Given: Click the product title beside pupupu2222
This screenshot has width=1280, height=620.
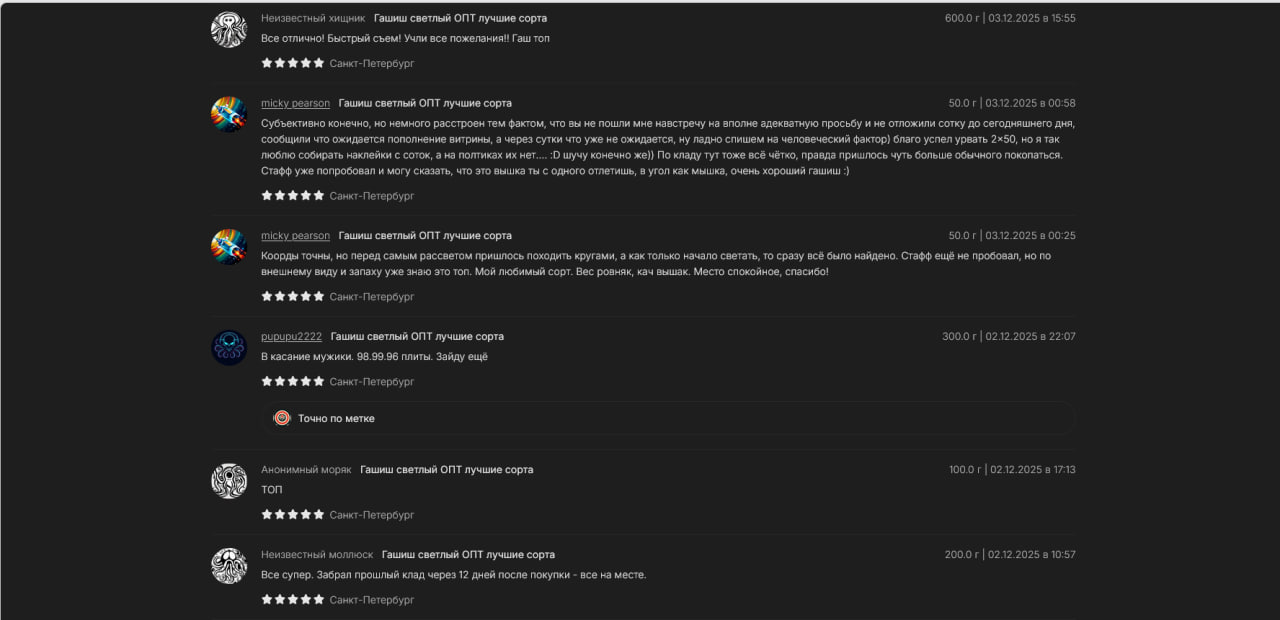Looking at the screenshot, I should tap(417, 337).
